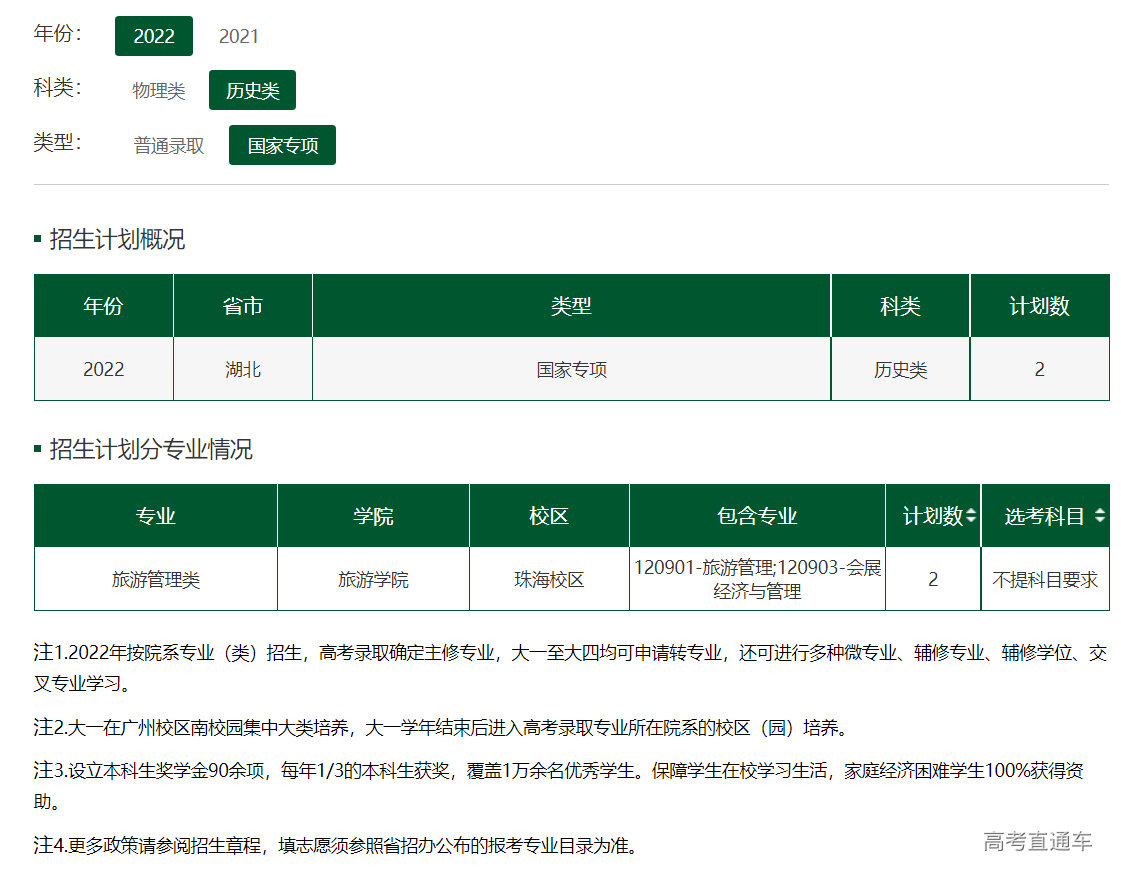Screen dimensions: 1121x881
Task: Select 国家专项 admission type
Action: click(282, 145)
